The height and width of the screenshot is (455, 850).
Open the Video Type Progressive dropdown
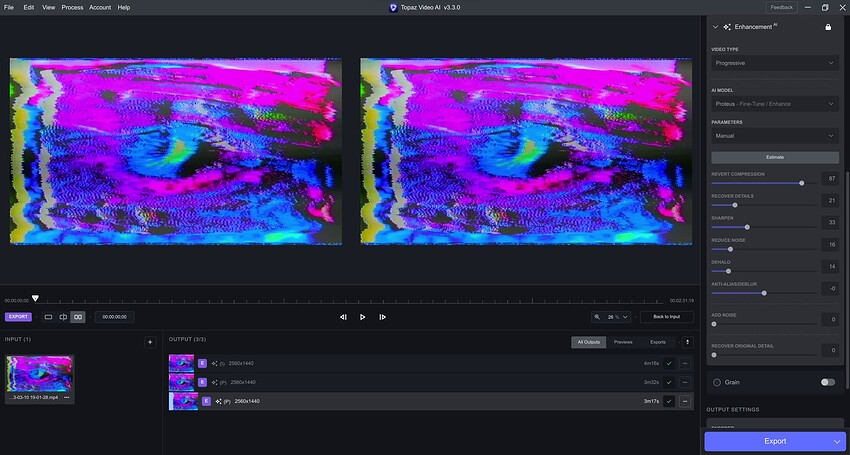775,63
